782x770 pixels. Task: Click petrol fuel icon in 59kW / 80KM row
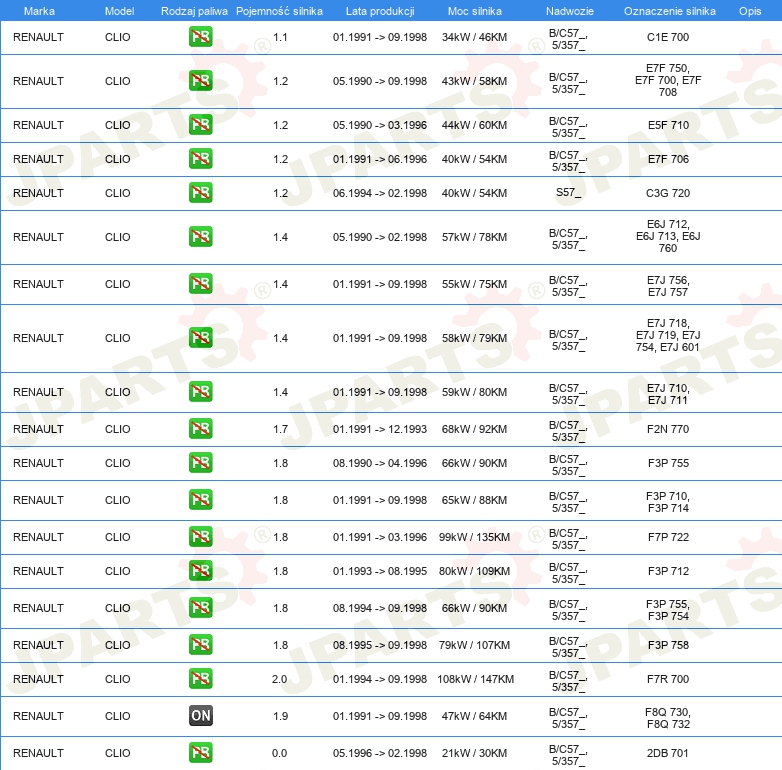[200, 391]
